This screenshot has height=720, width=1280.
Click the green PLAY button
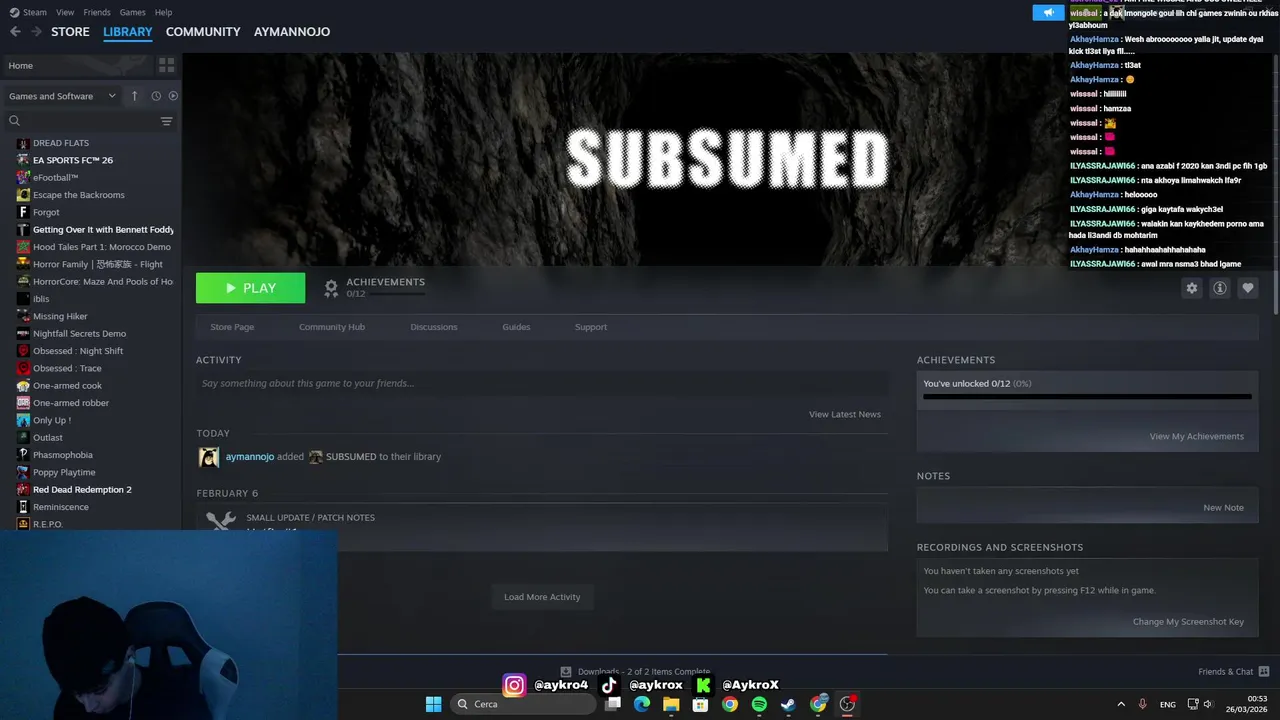point(250,288)
